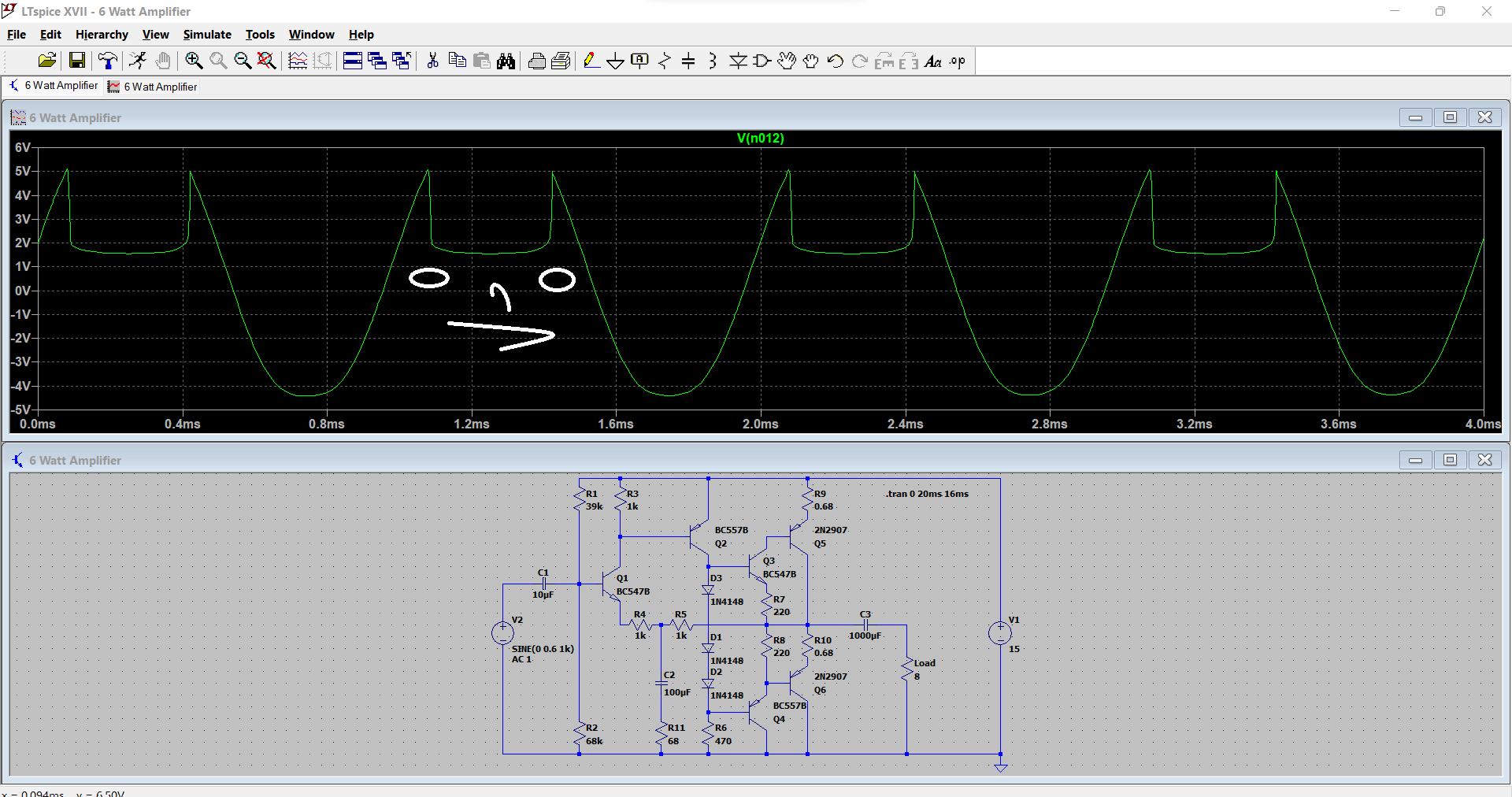Image resolution: width=1512 pixels, height=797 pixels.
Task: Open the Control Panel hammer icon
Action: [108, 61]
